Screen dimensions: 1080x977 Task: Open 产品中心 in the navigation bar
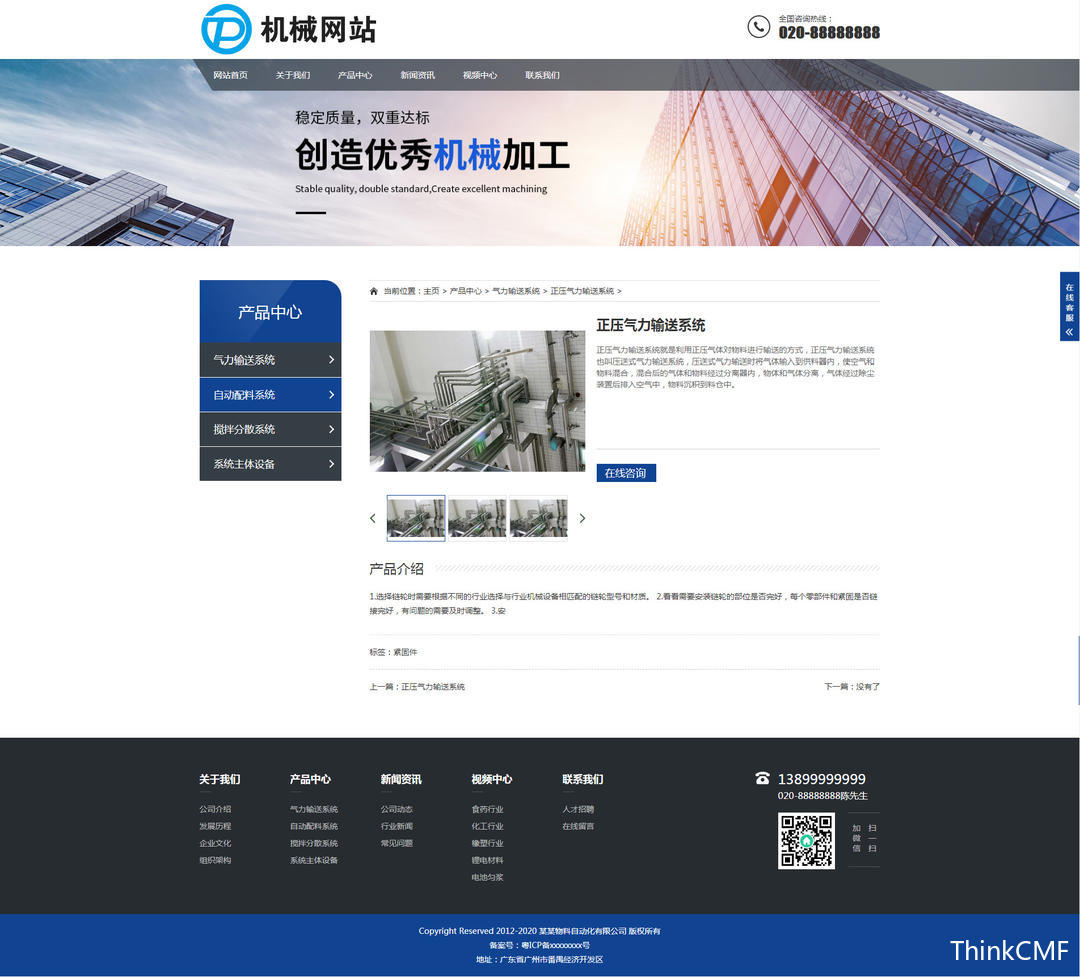[355, 75]
